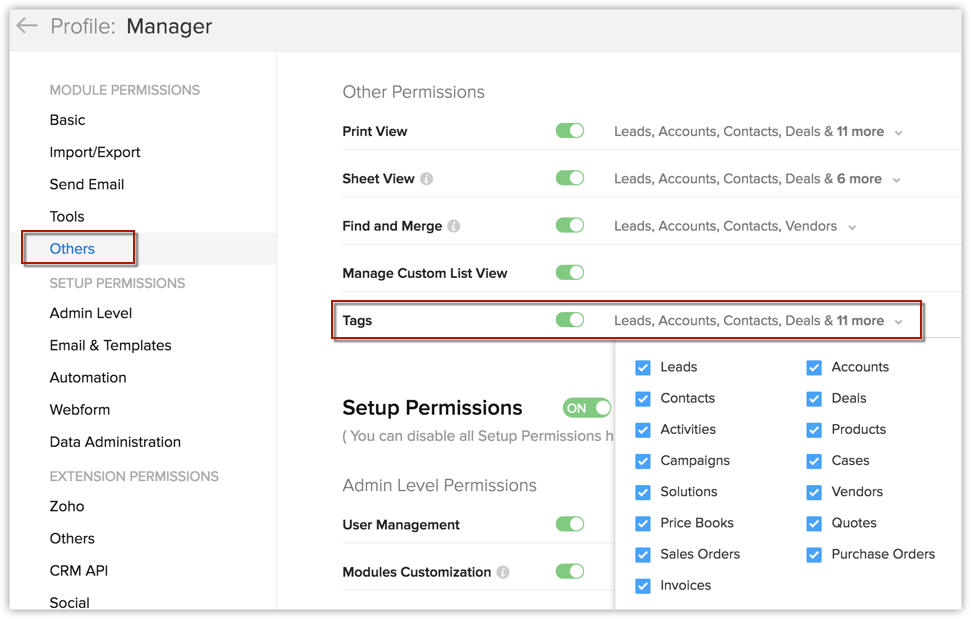The height and width of the screenshot is (619, 971).
Task: Expand the Sheet View modules dropdown
Action: 896,180
